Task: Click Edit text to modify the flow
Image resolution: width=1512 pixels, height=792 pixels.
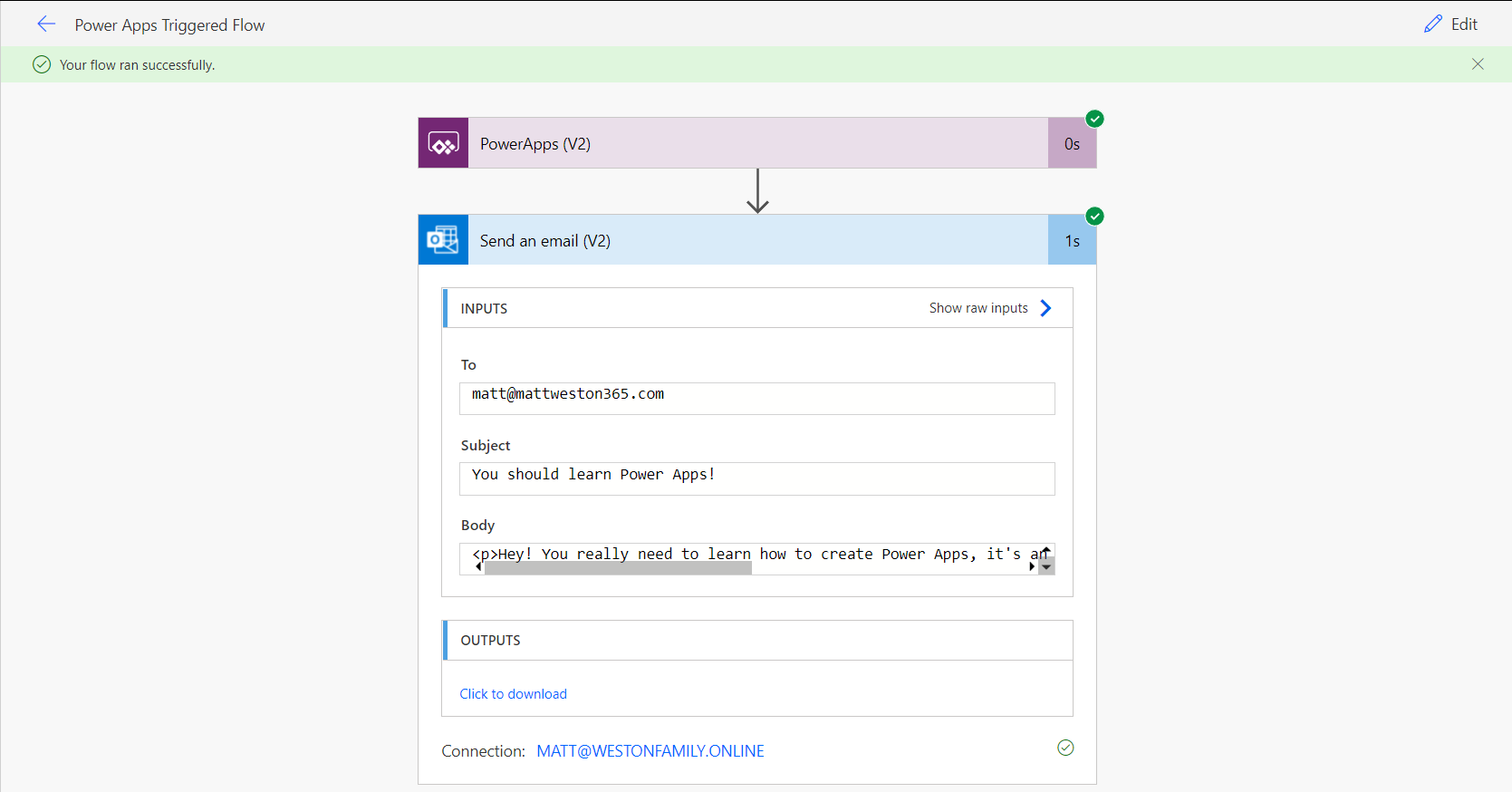Action: [x=1464, y=24]
